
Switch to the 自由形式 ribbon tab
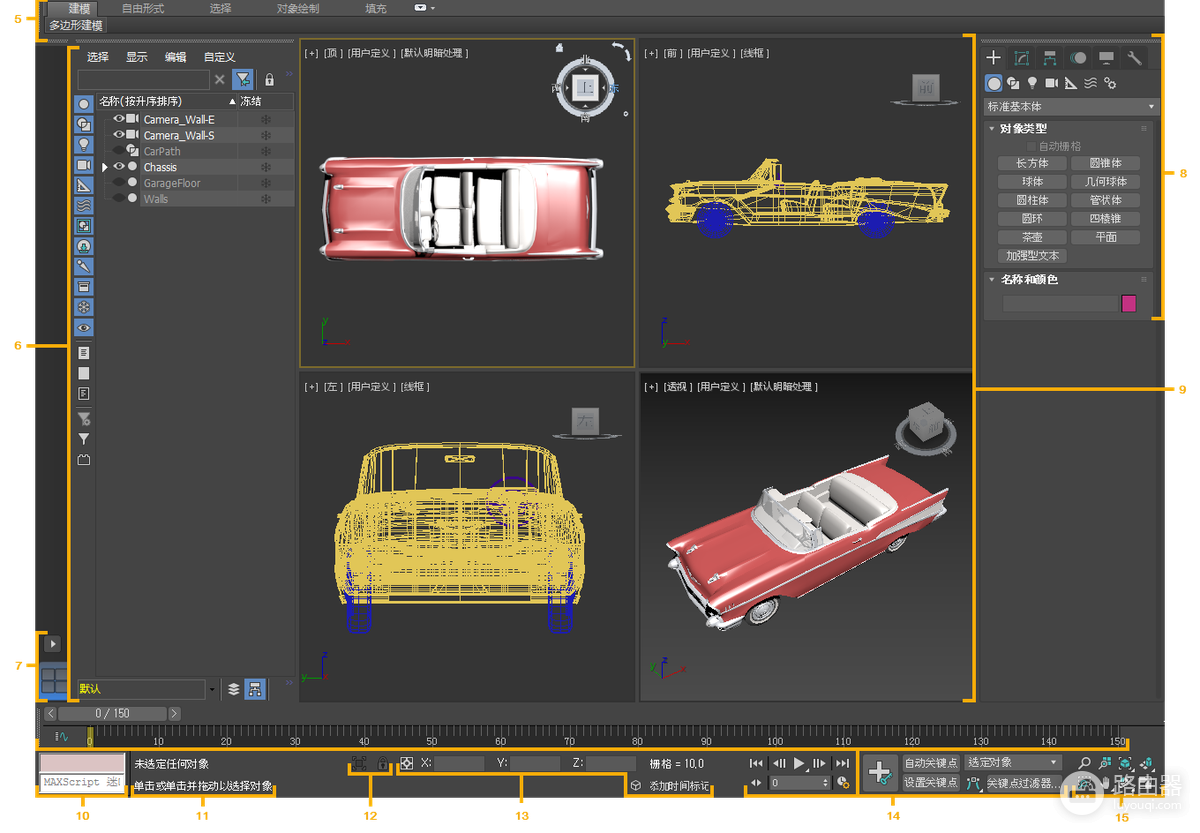pos(143,8)
